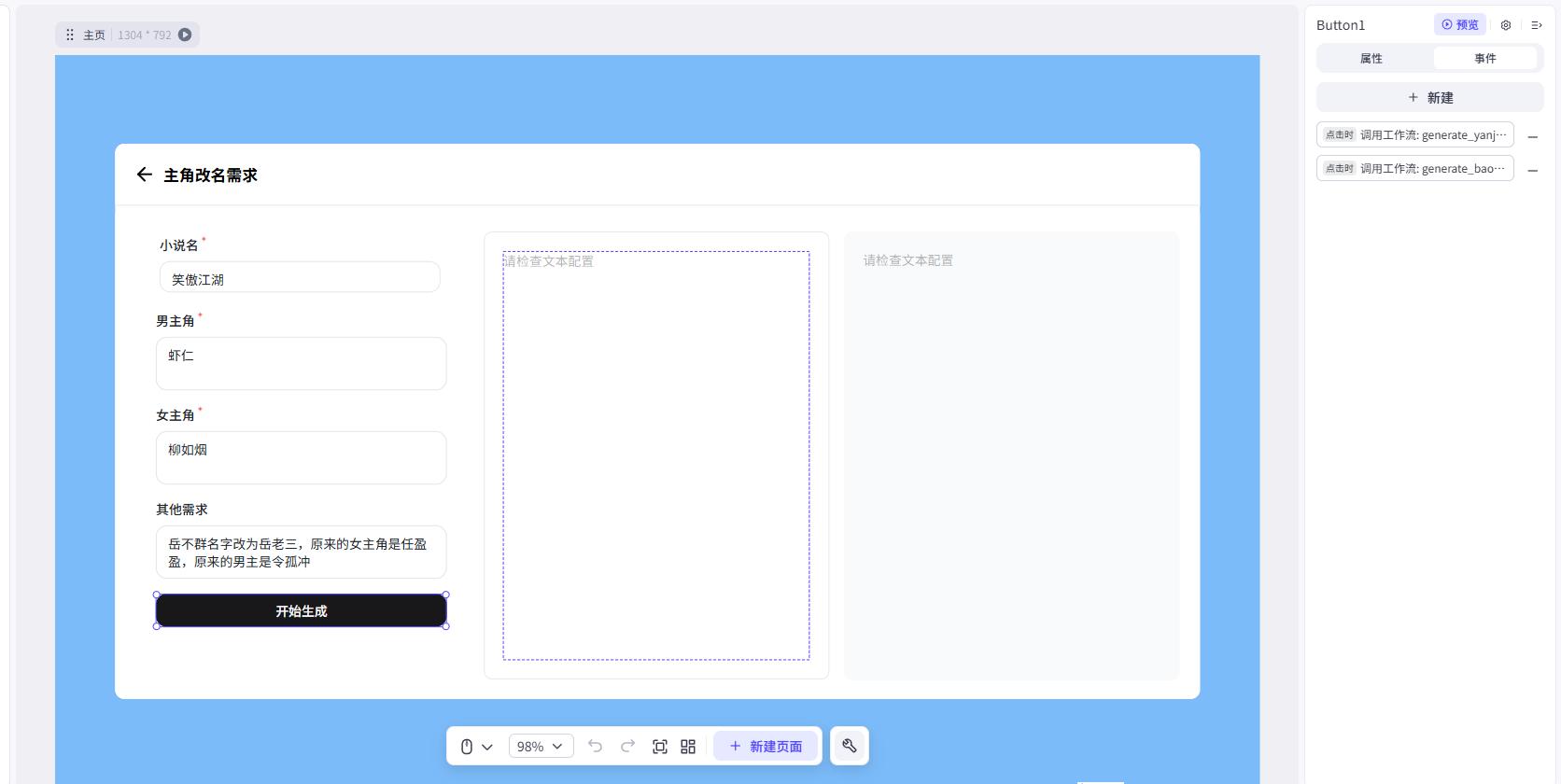Click the back arrow beside 主角改名需求
1561x784 pixels.
pyautogui.click(x=144, y=175)
